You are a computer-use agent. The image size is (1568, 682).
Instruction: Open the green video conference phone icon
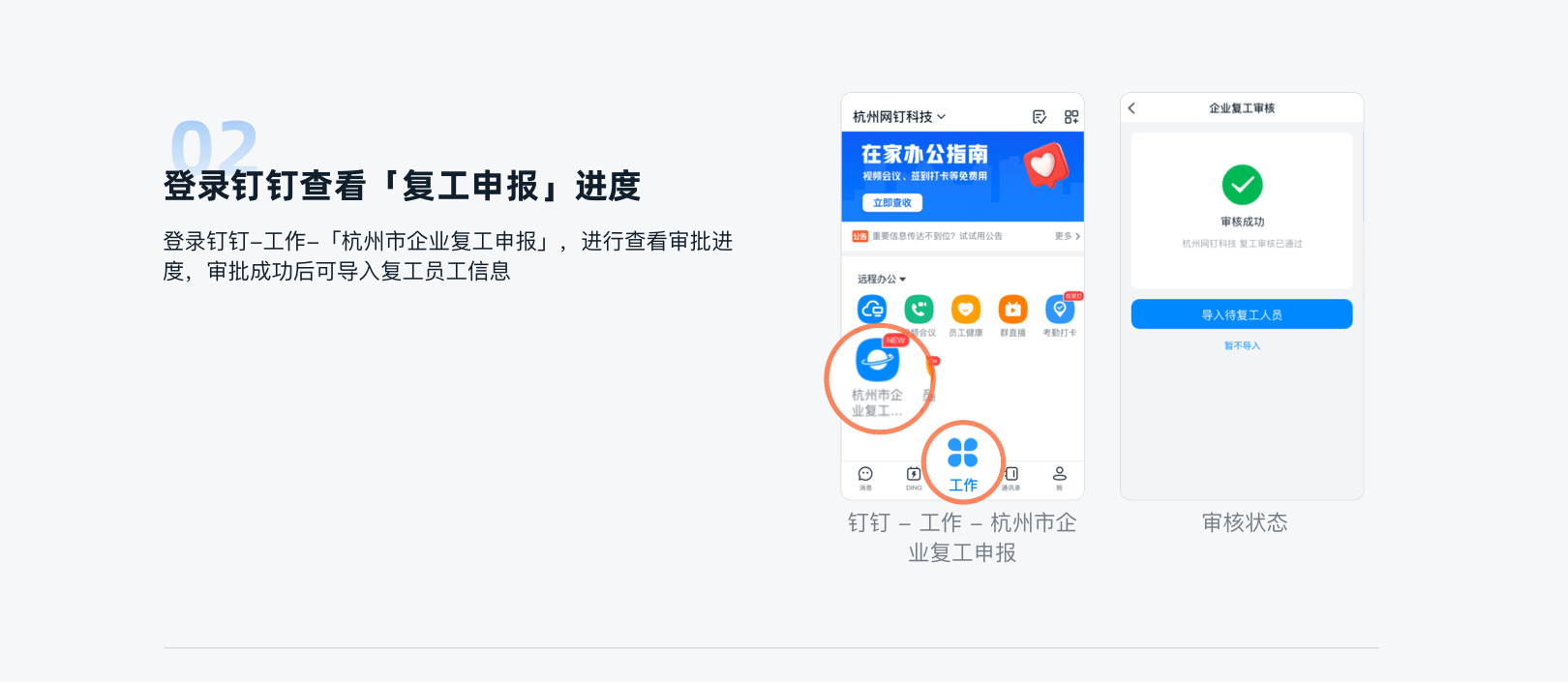(919, 310)
